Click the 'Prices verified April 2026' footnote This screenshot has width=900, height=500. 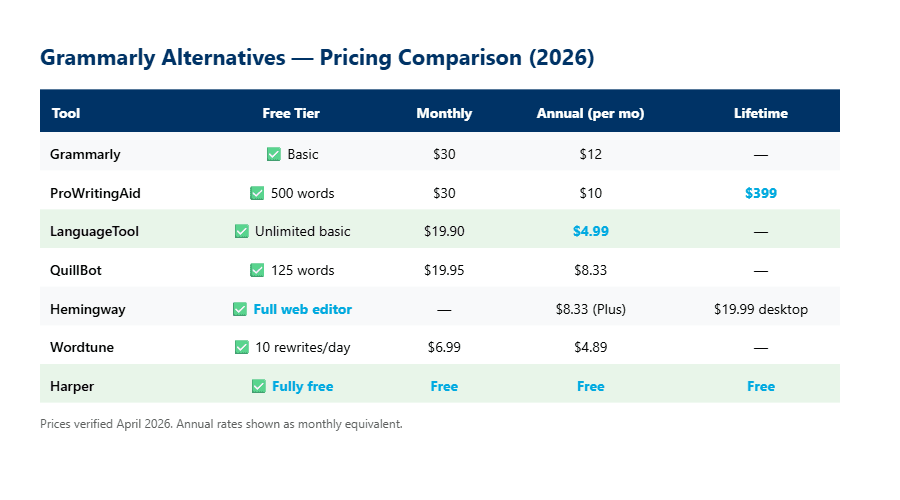point(221,424)
